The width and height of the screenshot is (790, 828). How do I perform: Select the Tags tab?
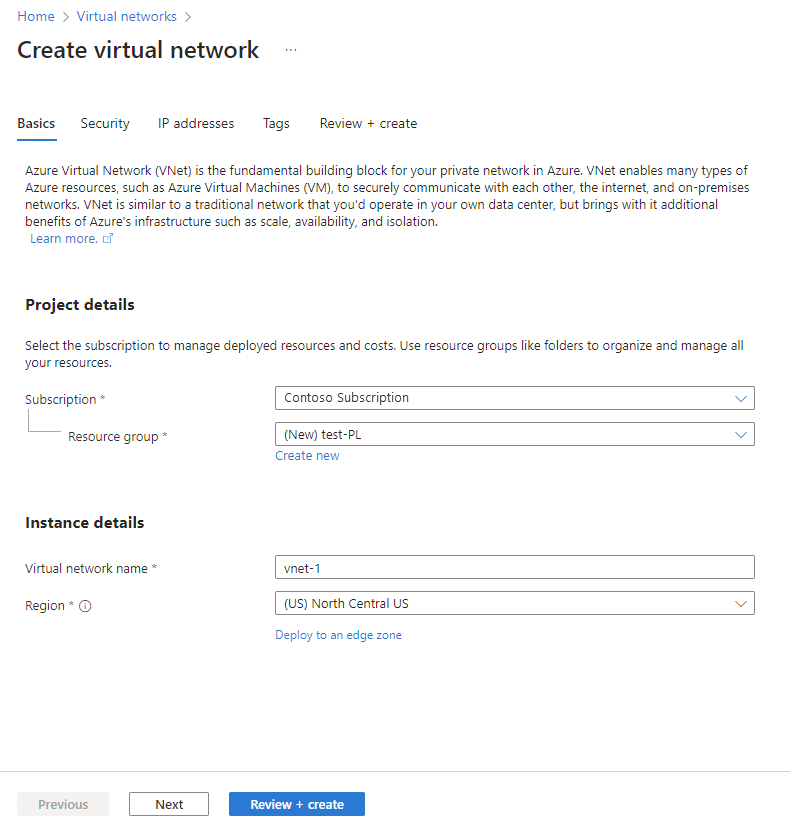click(x=276, y=123)
